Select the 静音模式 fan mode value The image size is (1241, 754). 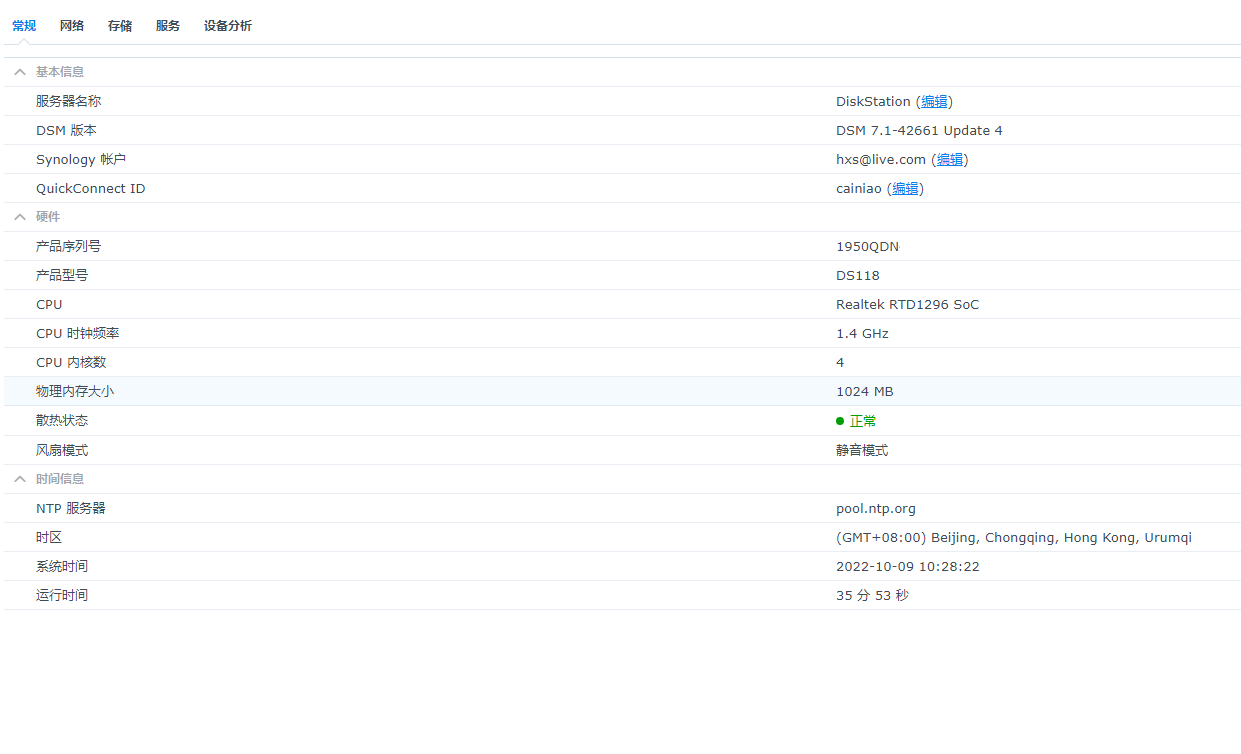coord(862,450)
